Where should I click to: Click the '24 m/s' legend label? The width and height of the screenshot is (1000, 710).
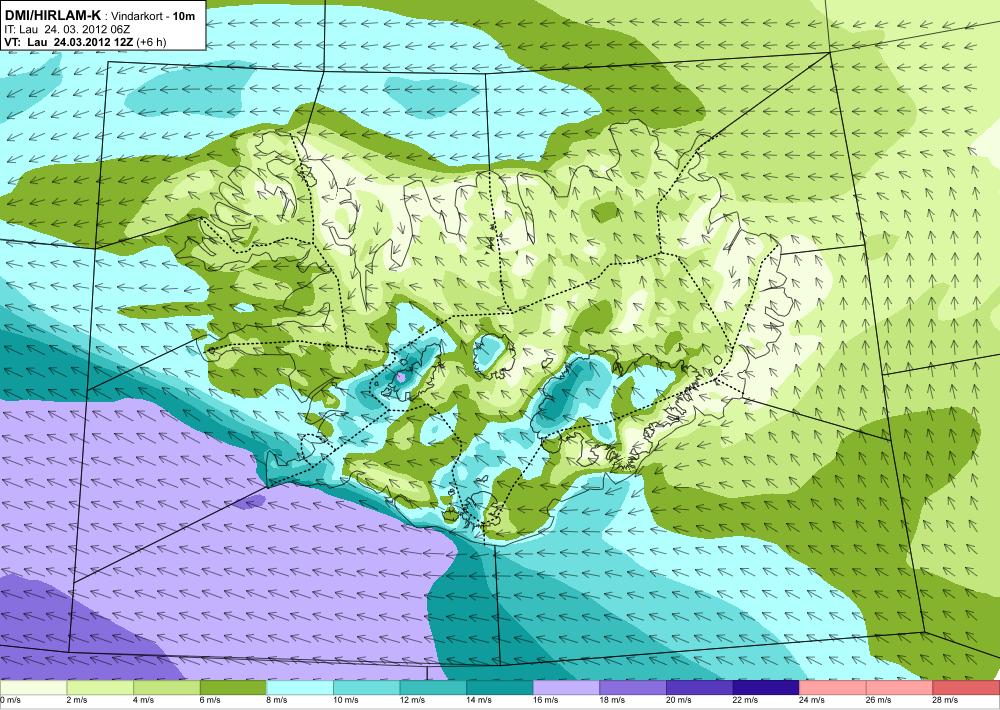812,700
